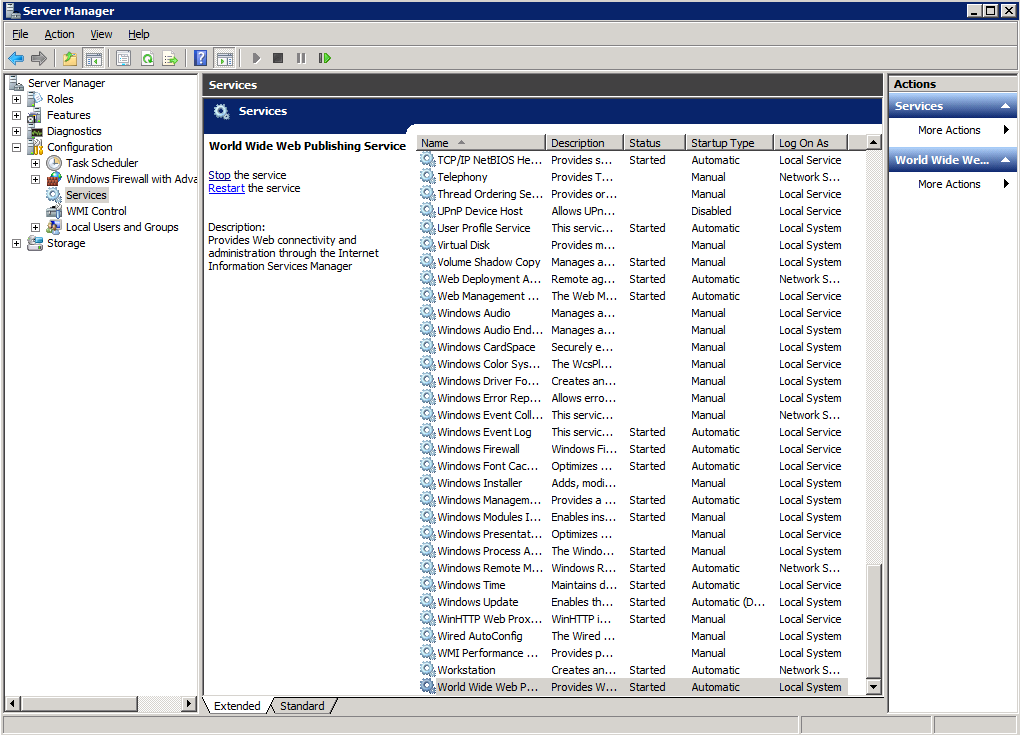
Task: Collapse the Configuration tree node
Action: coord(16,148)
